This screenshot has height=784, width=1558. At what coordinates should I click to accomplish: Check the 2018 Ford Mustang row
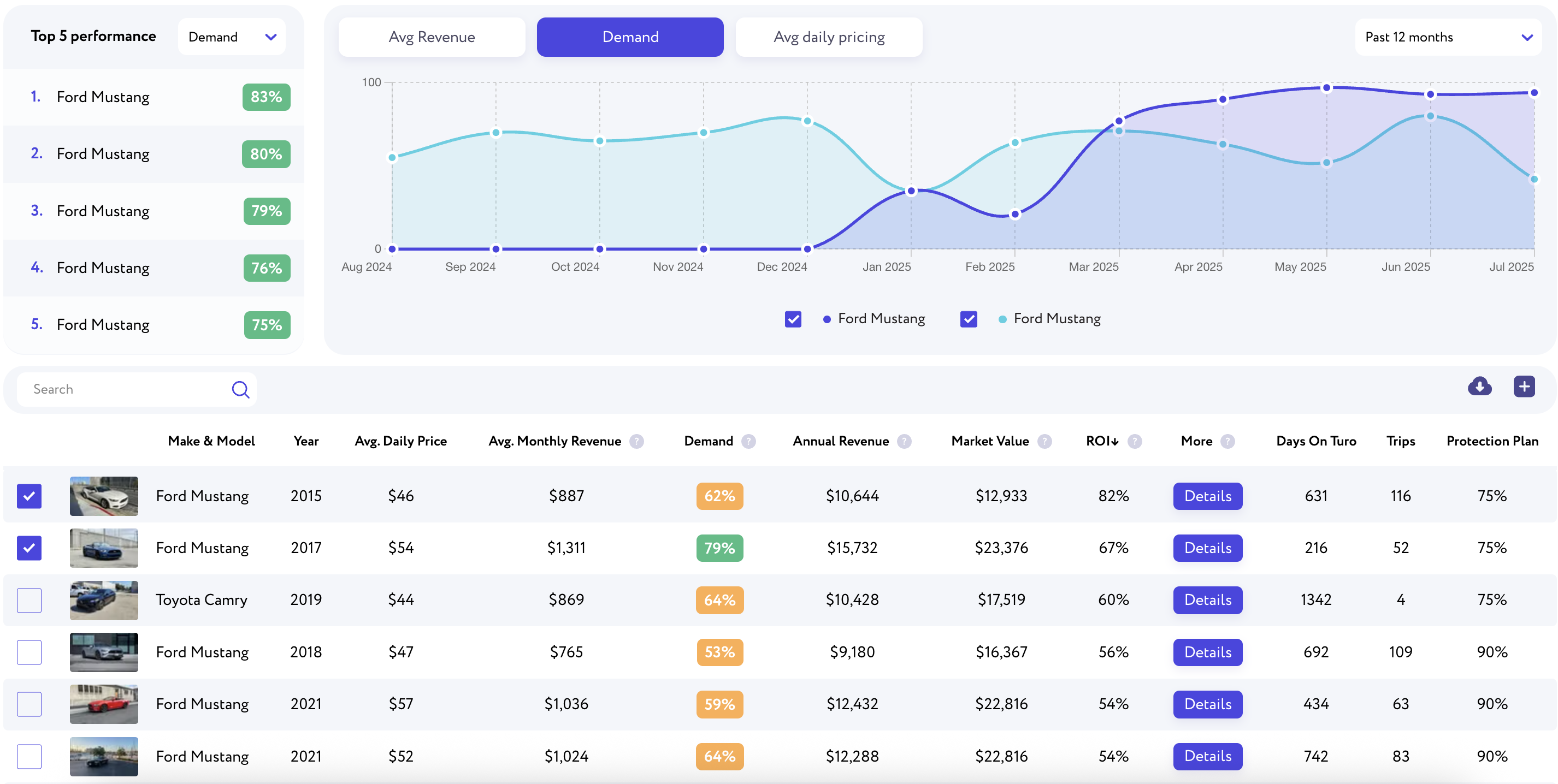coord(29,652)
